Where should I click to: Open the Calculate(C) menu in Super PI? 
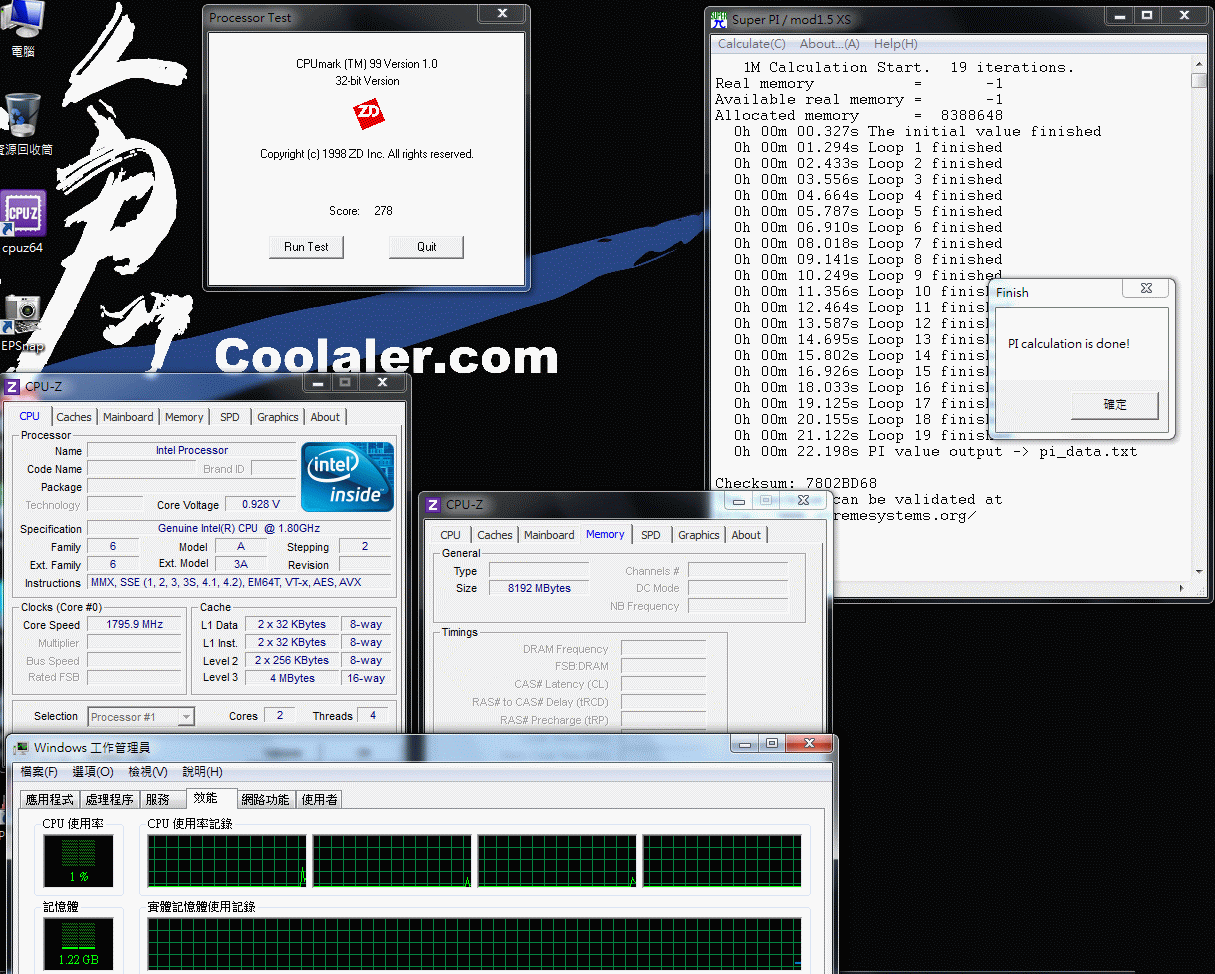(752, 44)
